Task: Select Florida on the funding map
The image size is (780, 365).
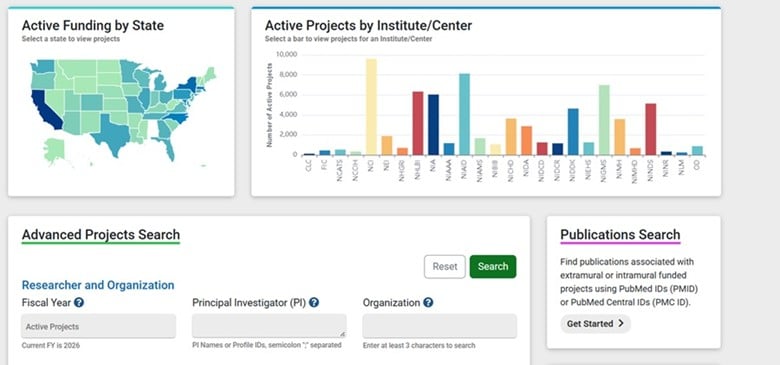Action: [x=170, y=148]
